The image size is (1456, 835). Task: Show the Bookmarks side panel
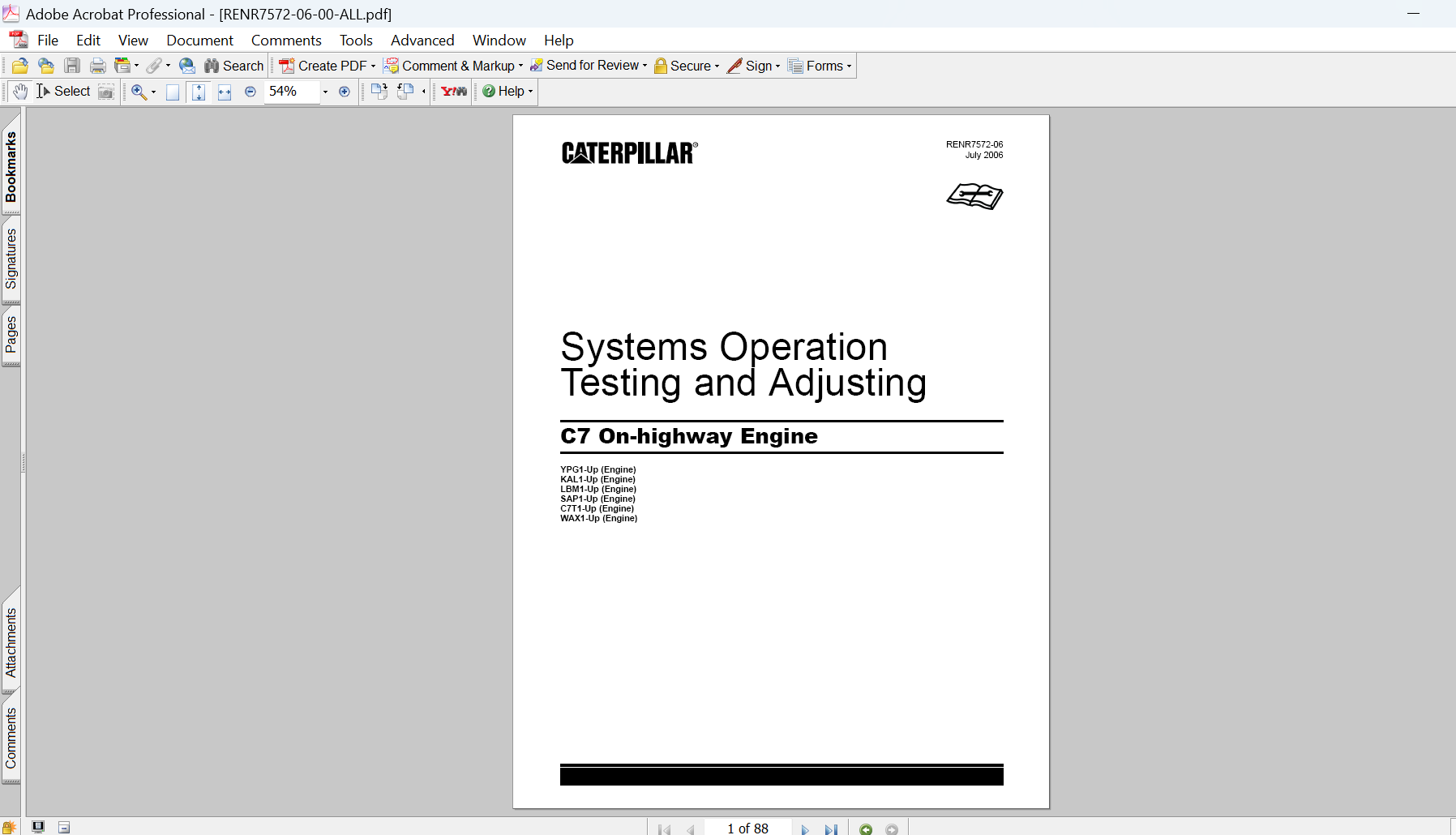11,166
